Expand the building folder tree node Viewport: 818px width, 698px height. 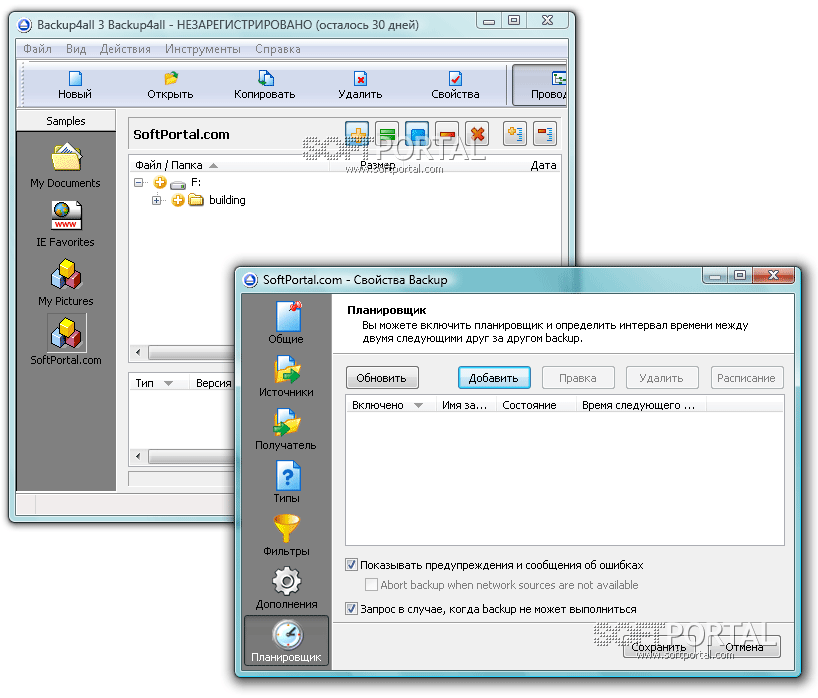(157, 200)
